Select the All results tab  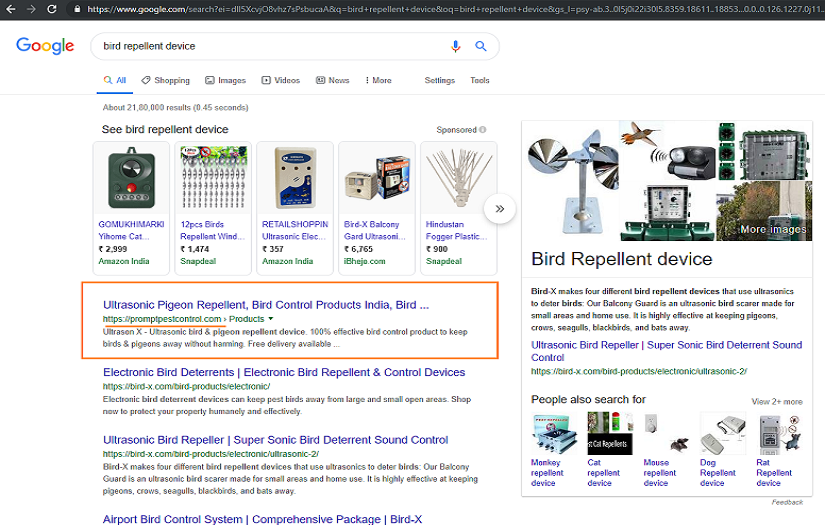pyautogui.click(x=115, y=80)
